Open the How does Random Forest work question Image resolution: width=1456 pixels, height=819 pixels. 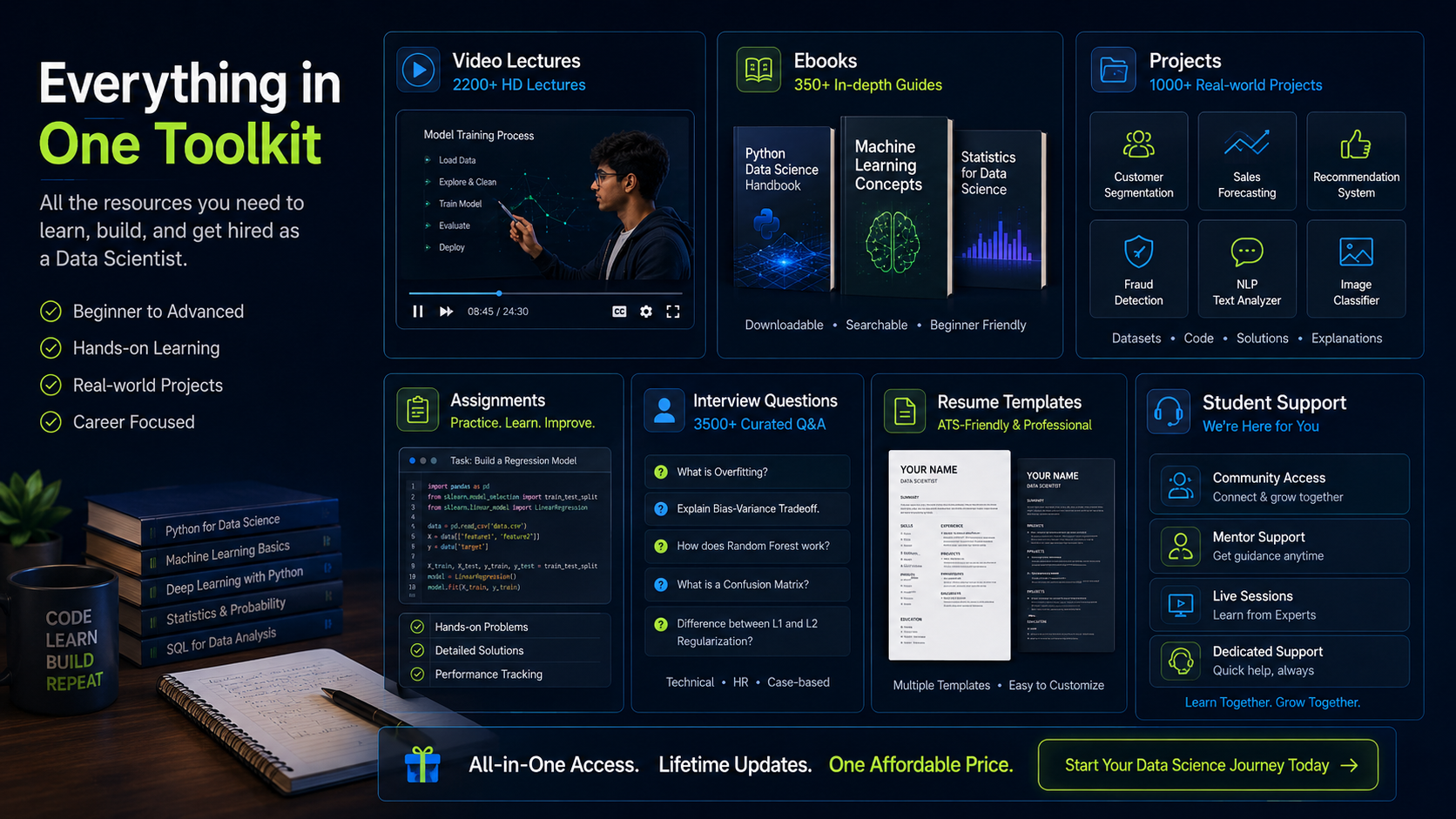tap(747, 547)
